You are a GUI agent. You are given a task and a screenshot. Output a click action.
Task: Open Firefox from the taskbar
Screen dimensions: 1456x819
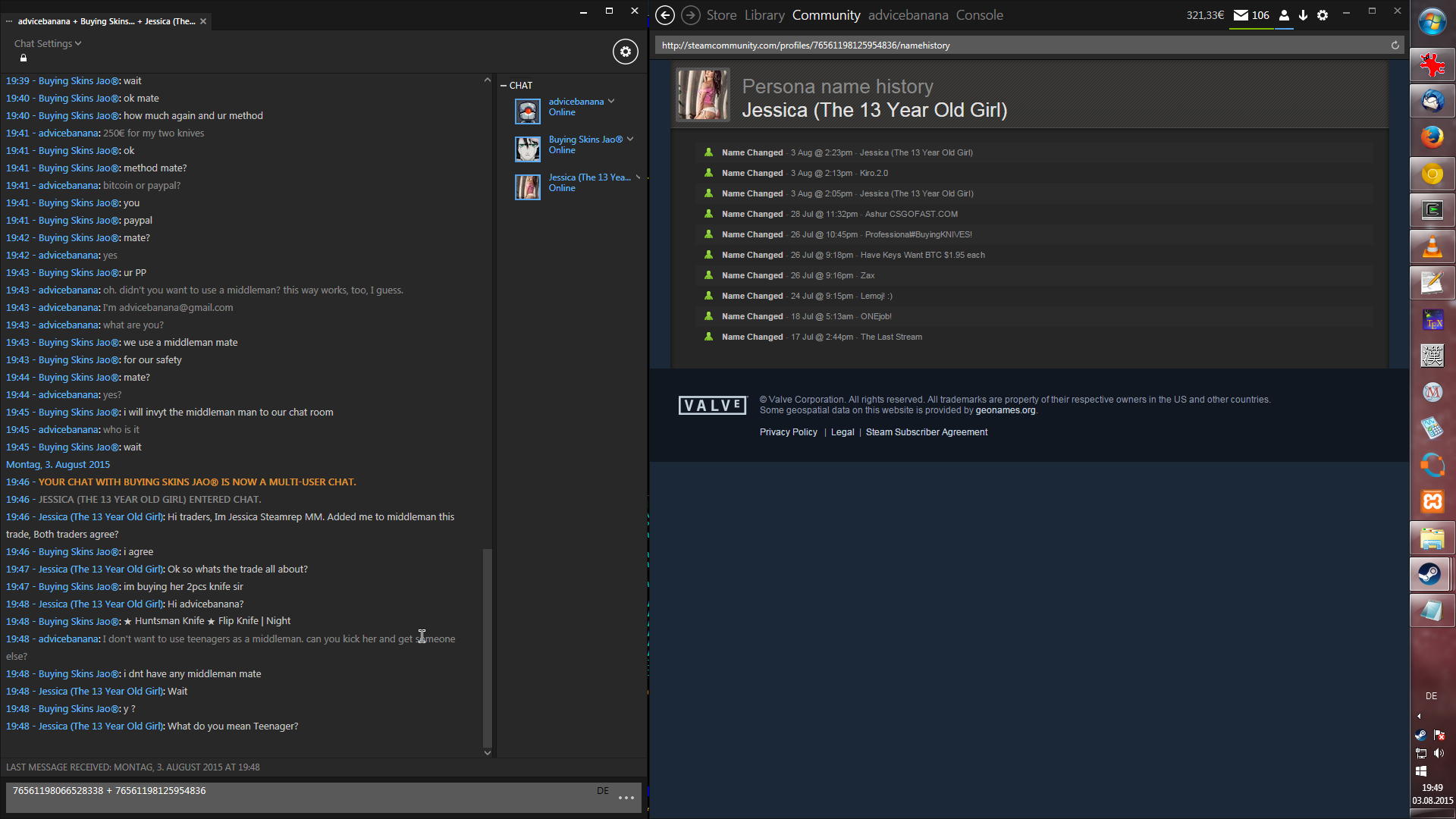[x=1432, y=137]
